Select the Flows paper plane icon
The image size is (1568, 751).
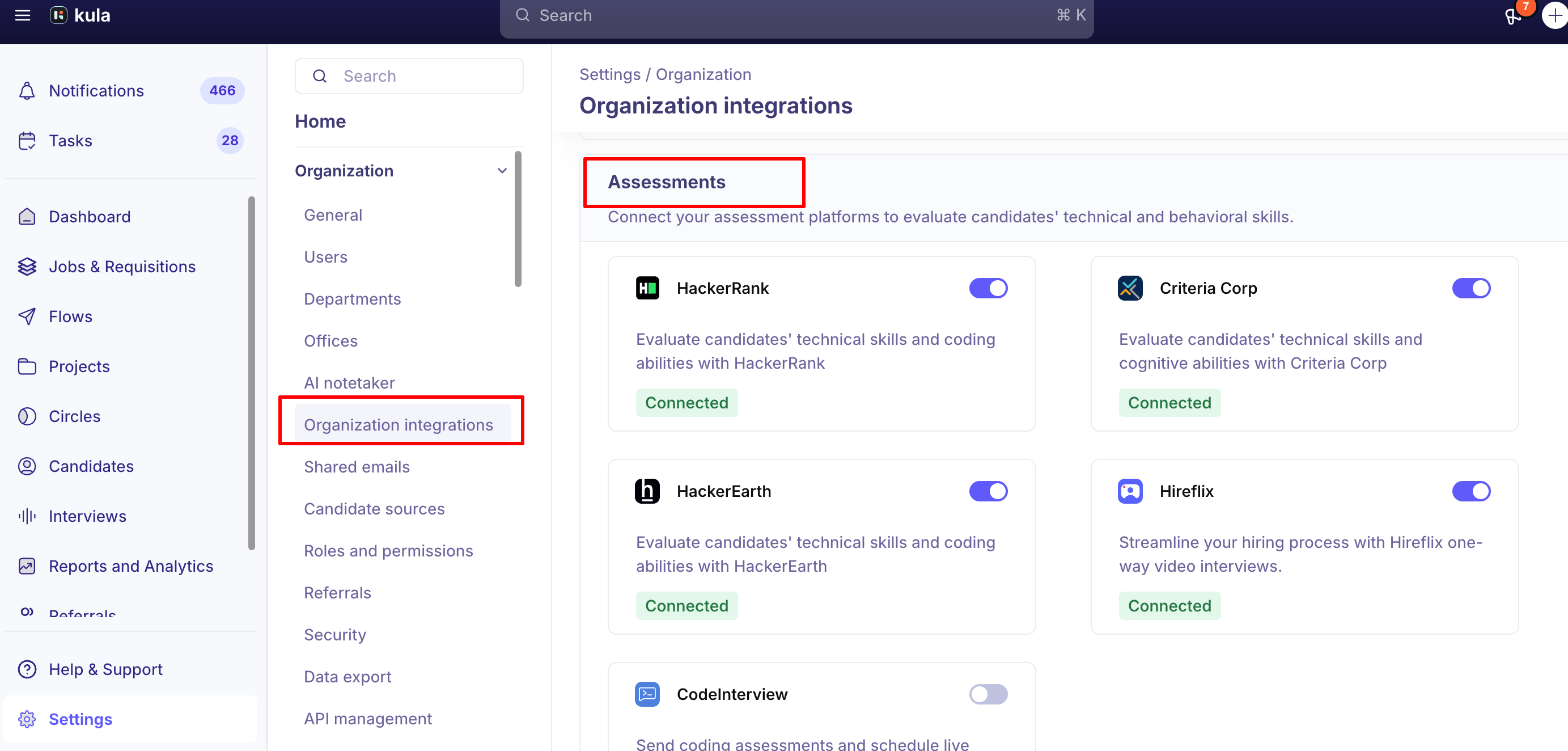pyautogui.click(x=27, y=316)
